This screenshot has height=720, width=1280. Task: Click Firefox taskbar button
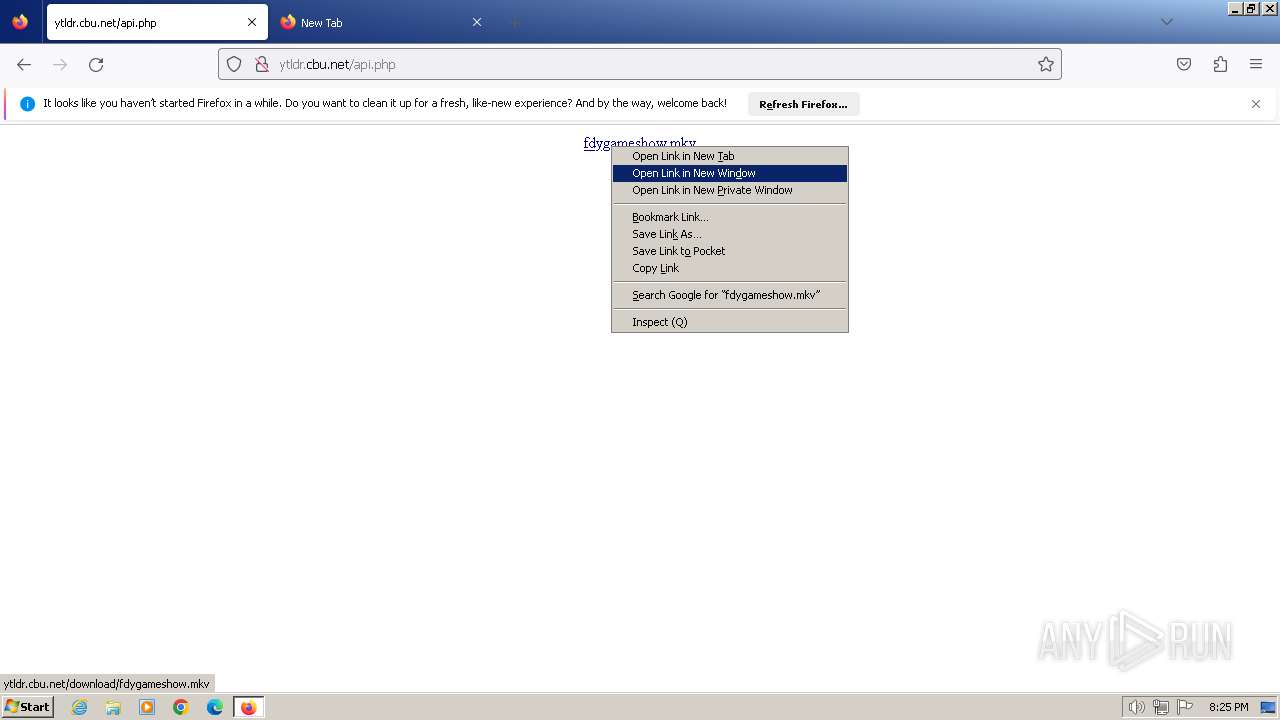(x=249, y=707)
